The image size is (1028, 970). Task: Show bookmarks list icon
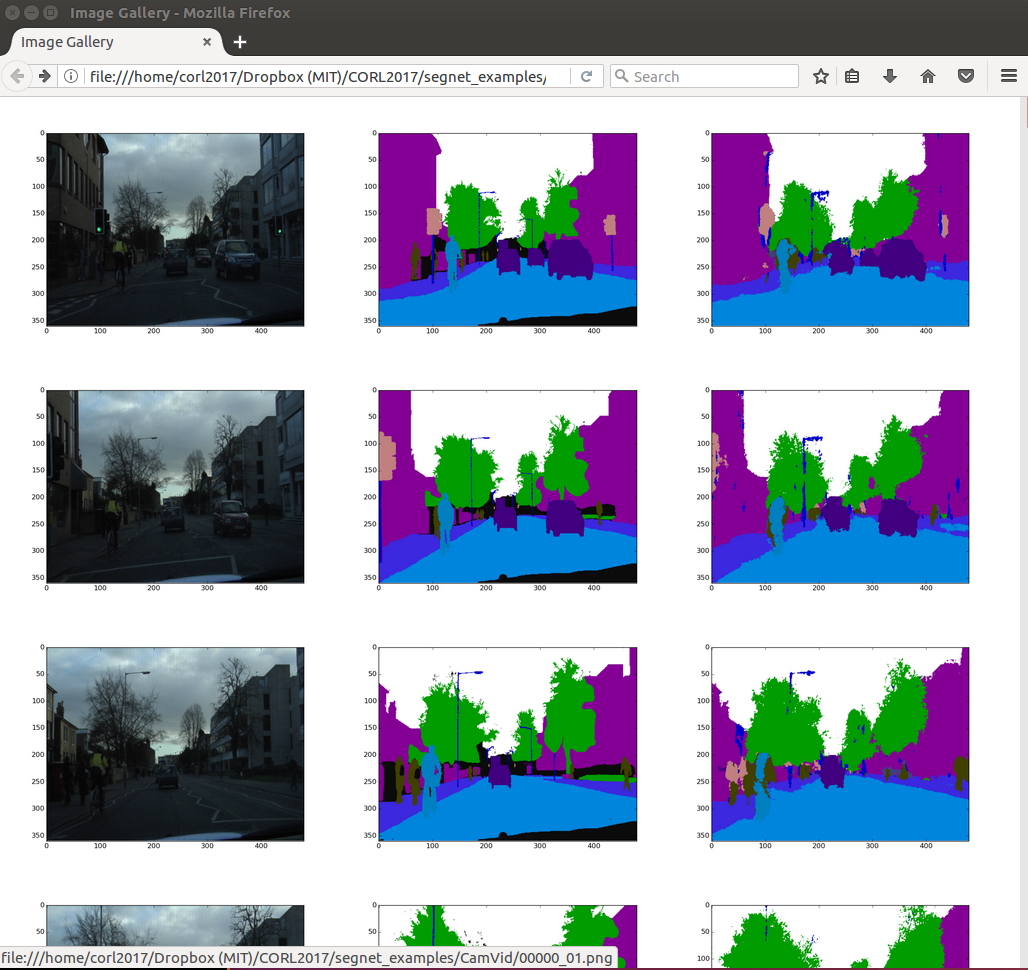click(852, 77)
